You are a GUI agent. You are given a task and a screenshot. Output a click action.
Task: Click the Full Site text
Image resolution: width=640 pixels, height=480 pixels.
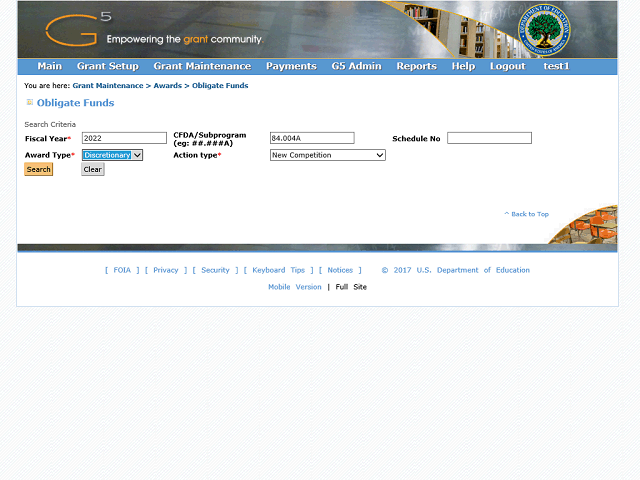click(351, 287)
